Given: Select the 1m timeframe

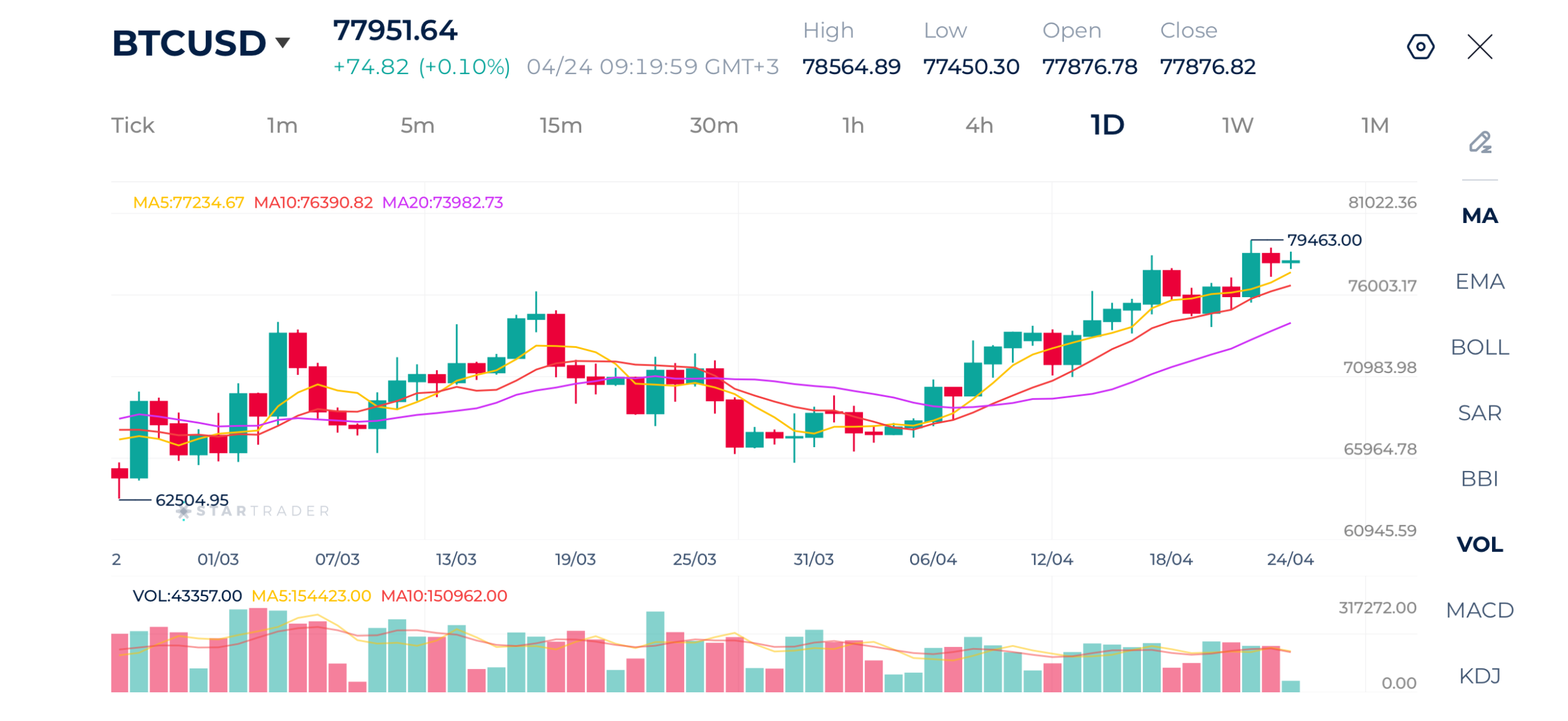Looking at the screenshot, I should tap(282, 125).
